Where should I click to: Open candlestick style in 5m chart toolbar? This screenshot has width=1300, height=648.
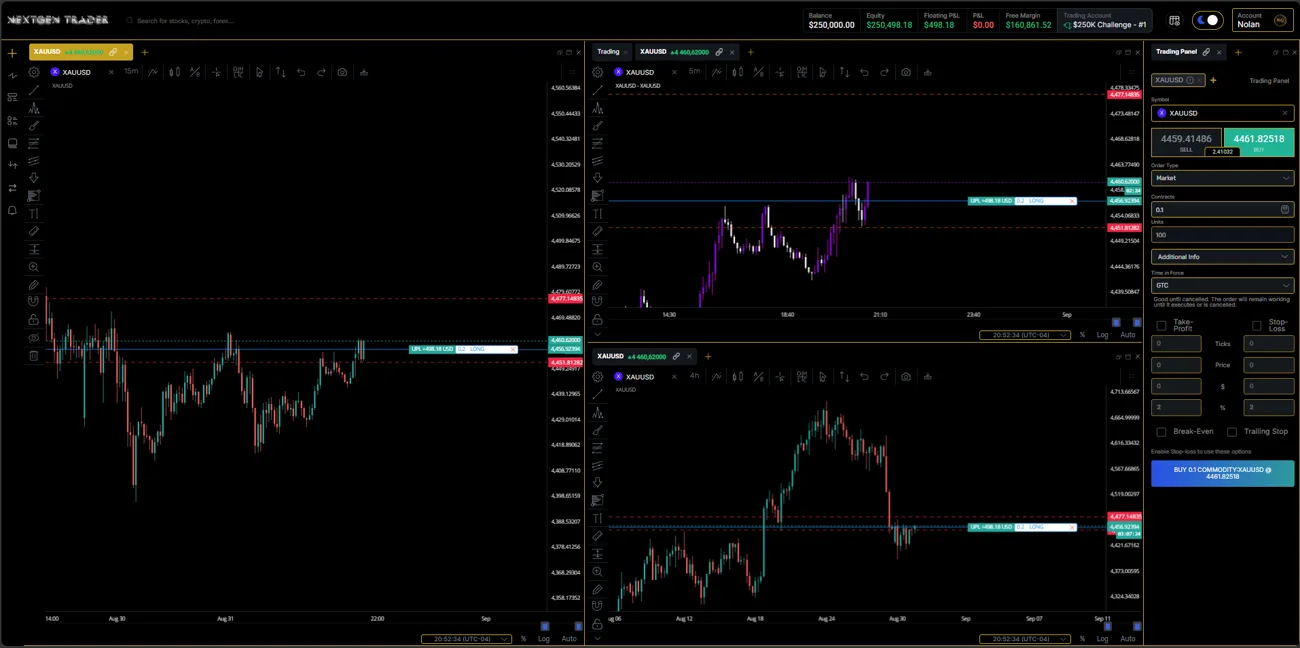tap(738, 72)
